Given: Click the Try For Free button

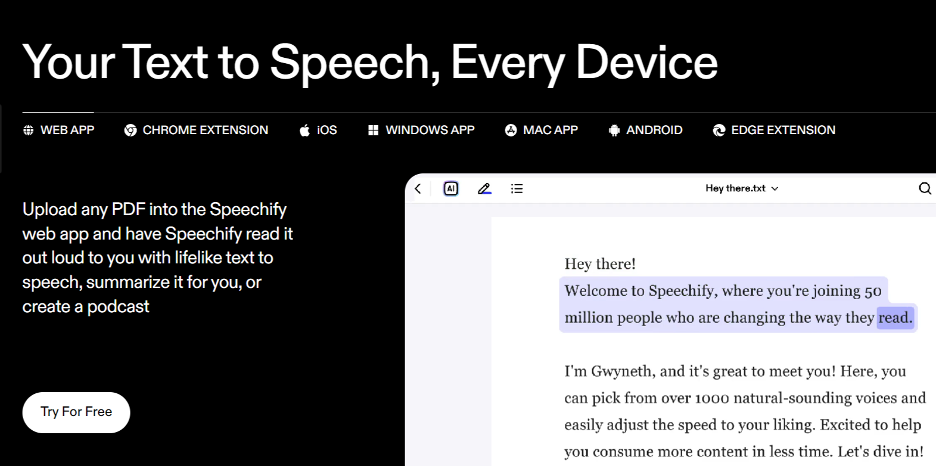Looking at the screenshot, I should click(76, 412).
